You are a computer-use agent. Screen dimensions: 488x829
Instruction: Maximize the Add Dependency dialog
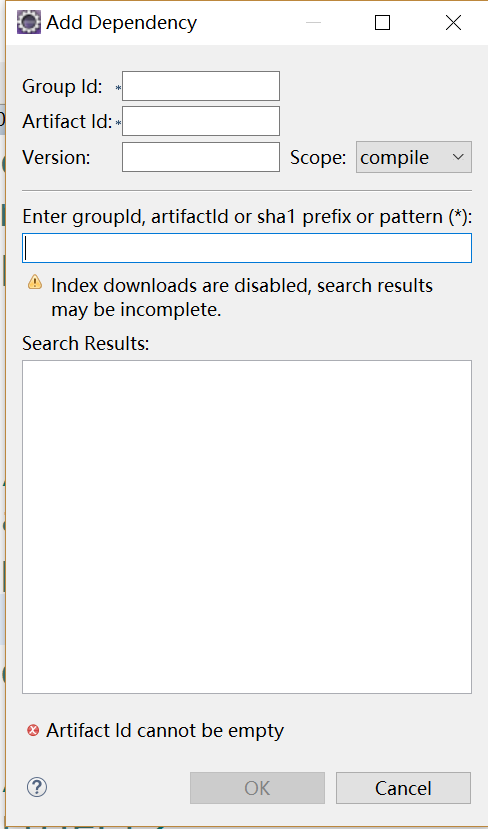click(382, 23)
